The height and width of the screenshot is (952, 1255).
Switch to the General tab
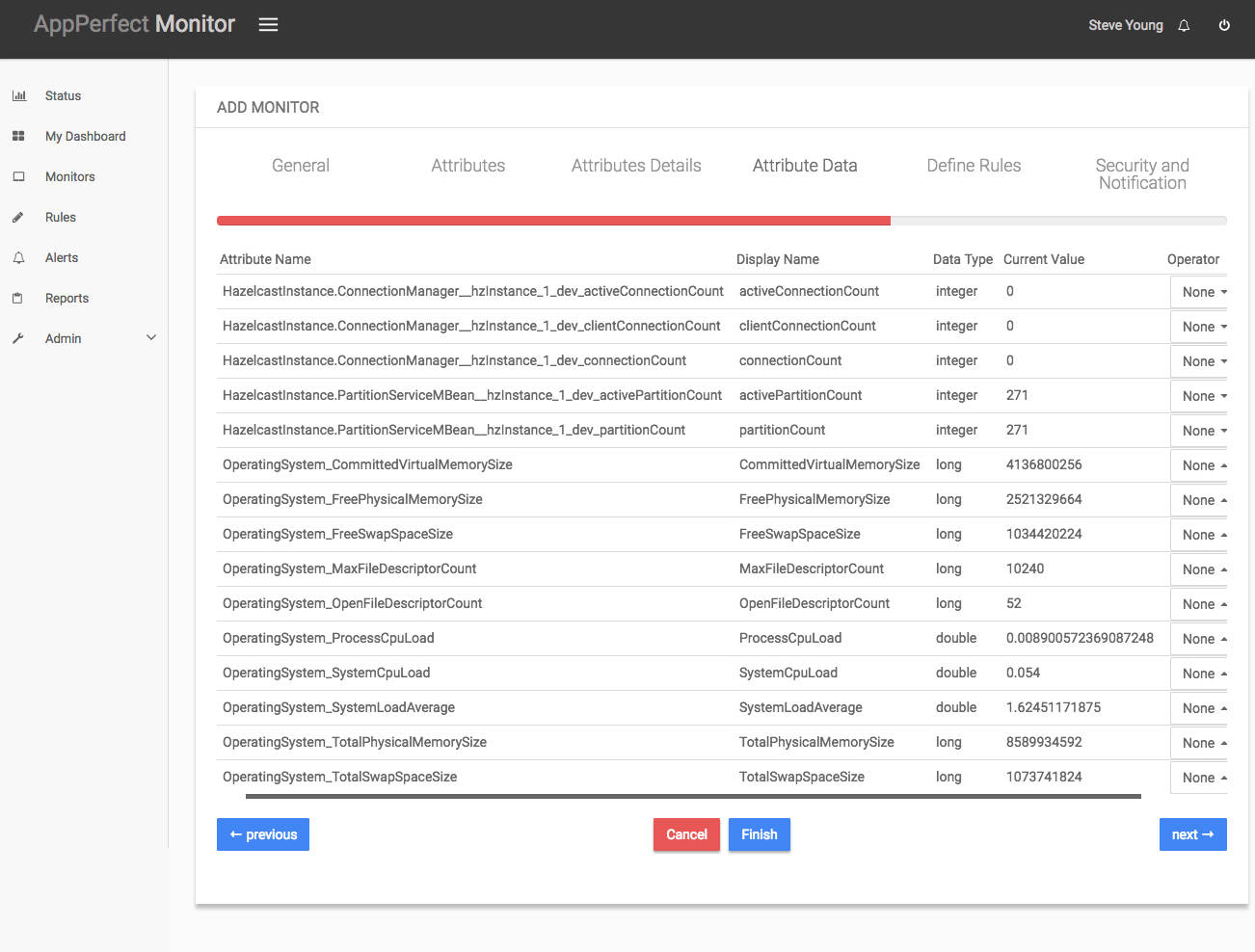pos(300,165)
